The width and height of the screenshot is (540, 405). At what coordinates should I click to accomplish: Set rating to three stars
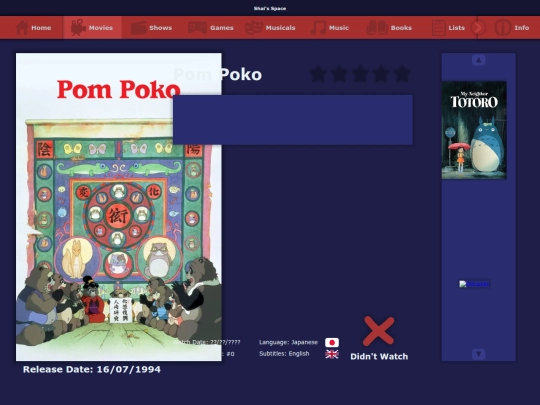click(x=360, y=74)
